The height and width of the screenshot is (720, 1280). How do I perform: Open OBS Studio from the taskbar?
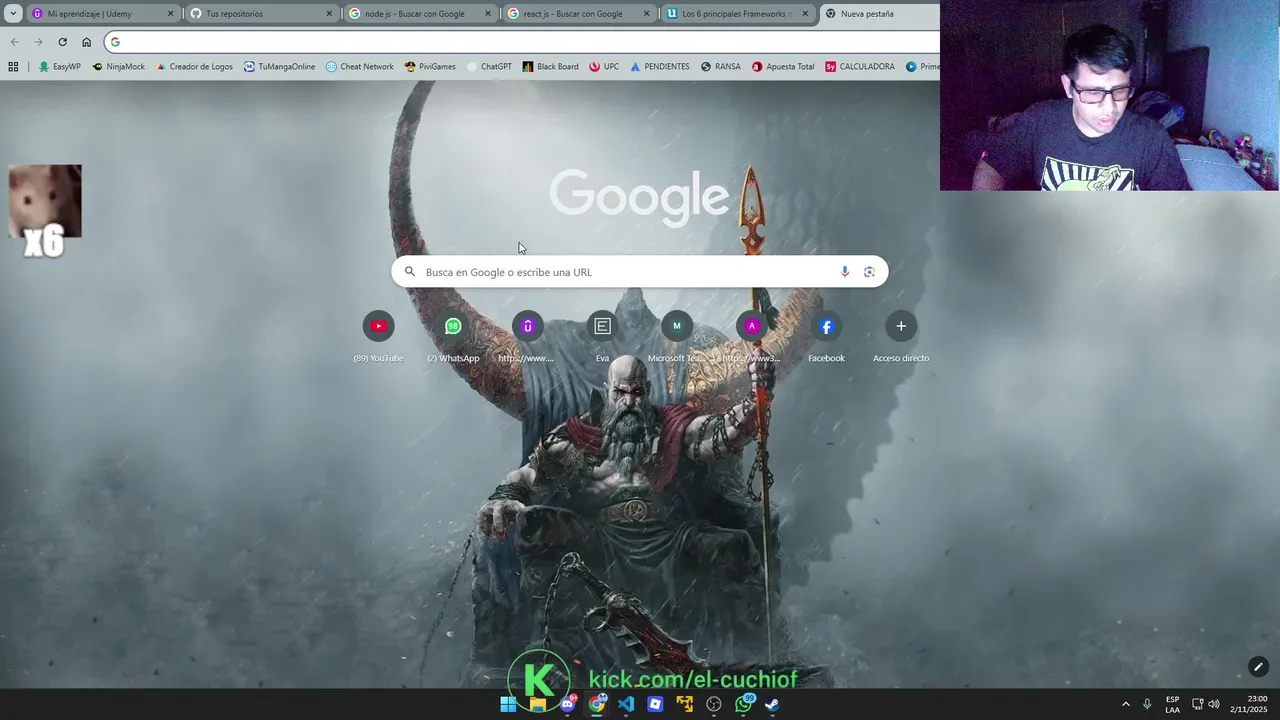(x=714, y=704)
